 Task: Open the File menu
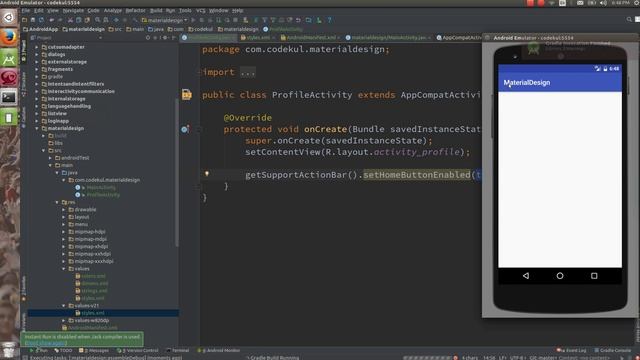tap(26, 11)
